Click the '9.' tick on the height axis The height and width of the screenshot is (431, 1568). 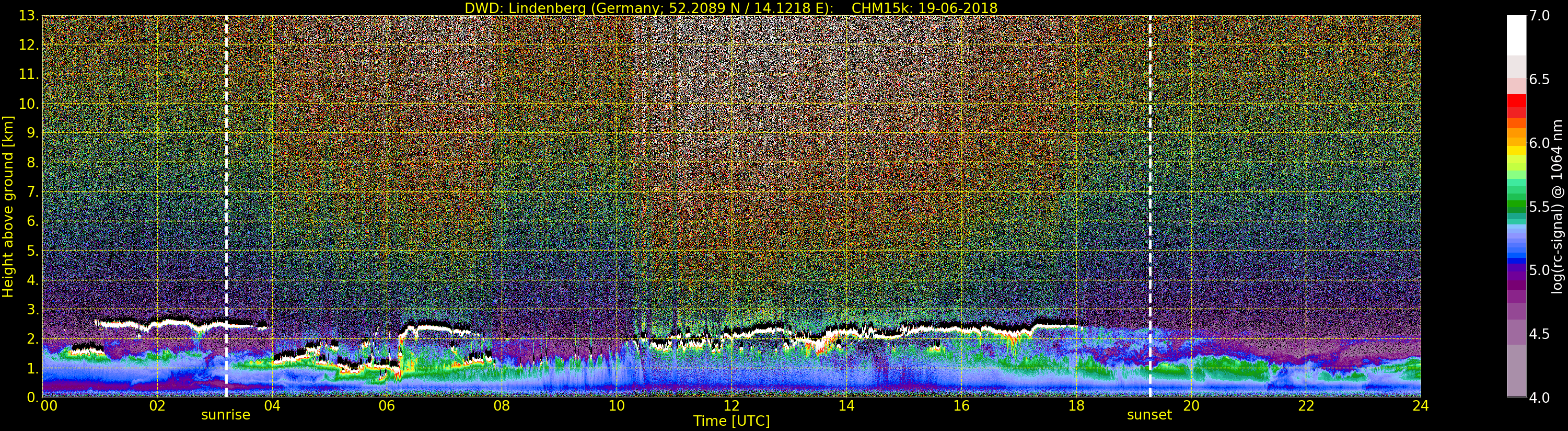click(x=32, y=133)
